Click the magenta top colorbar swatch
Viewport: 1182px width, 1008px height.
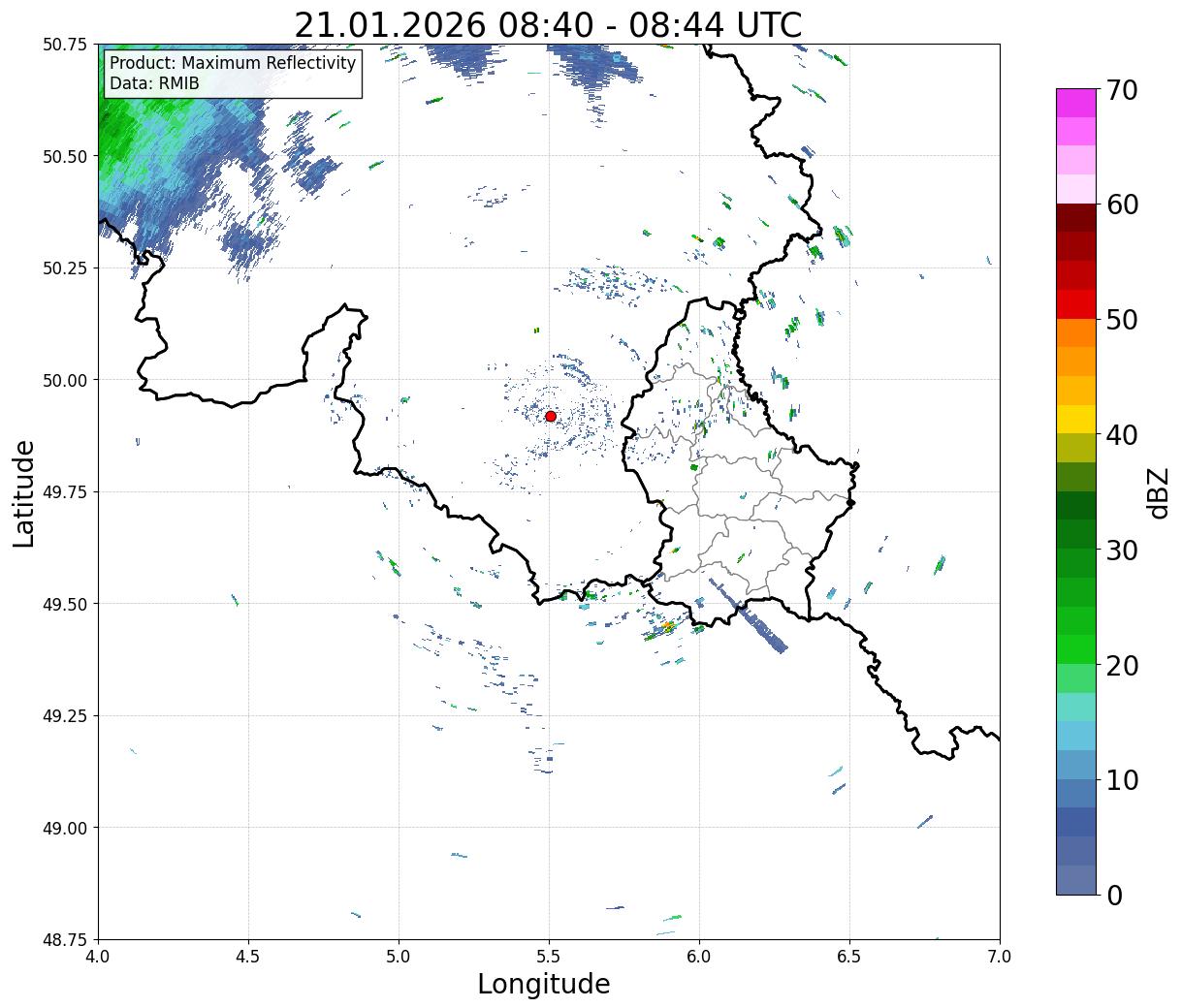(1076, 103)
